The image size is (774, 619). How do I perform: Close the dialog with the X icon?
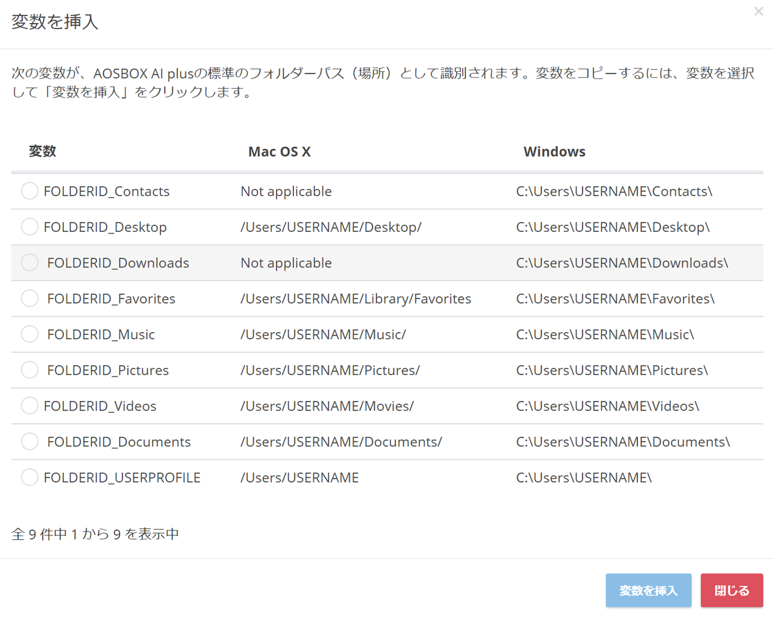[759, 11]
